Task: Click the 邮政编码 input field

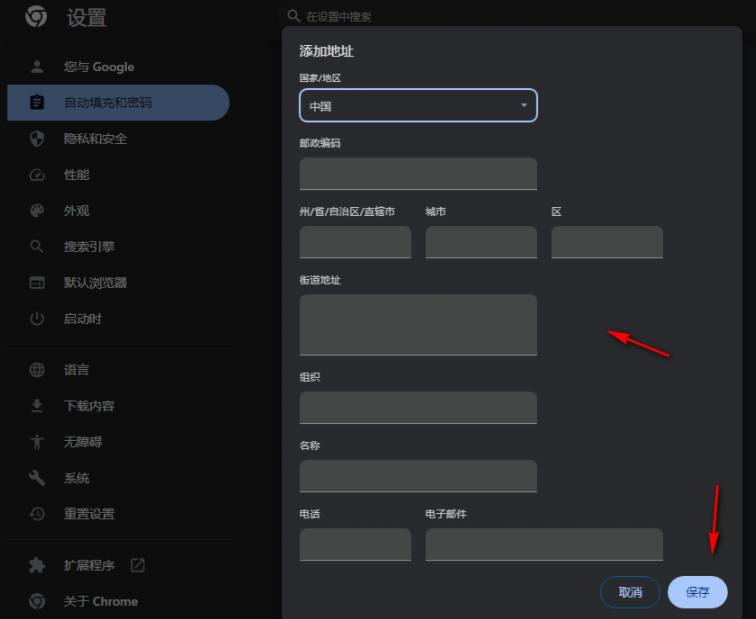Action: click(418, 174)
